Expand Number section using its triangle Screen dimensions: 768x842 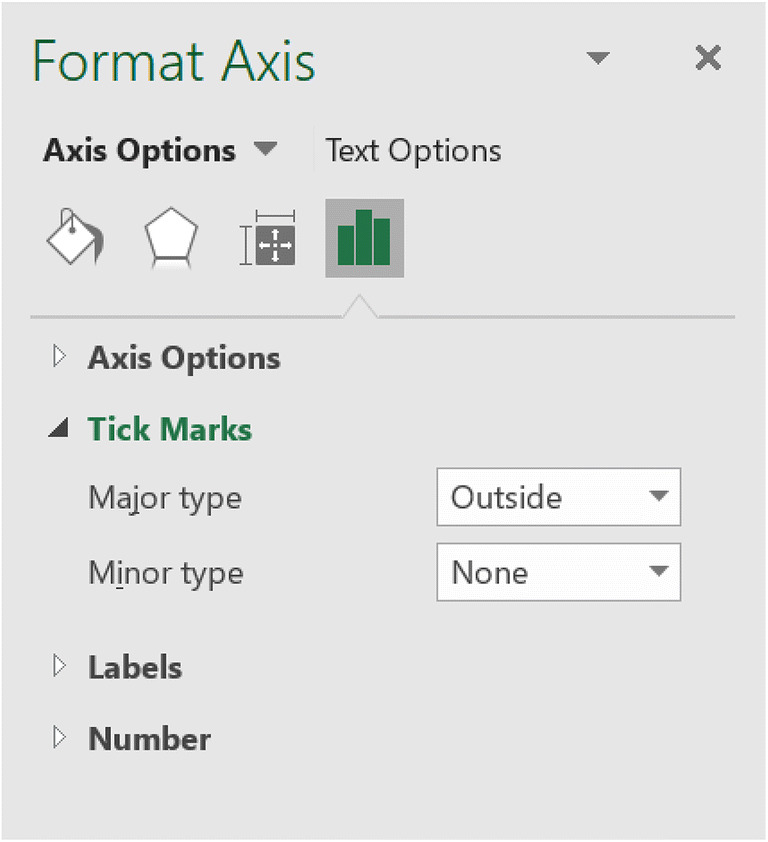click(x=59, y=738)
